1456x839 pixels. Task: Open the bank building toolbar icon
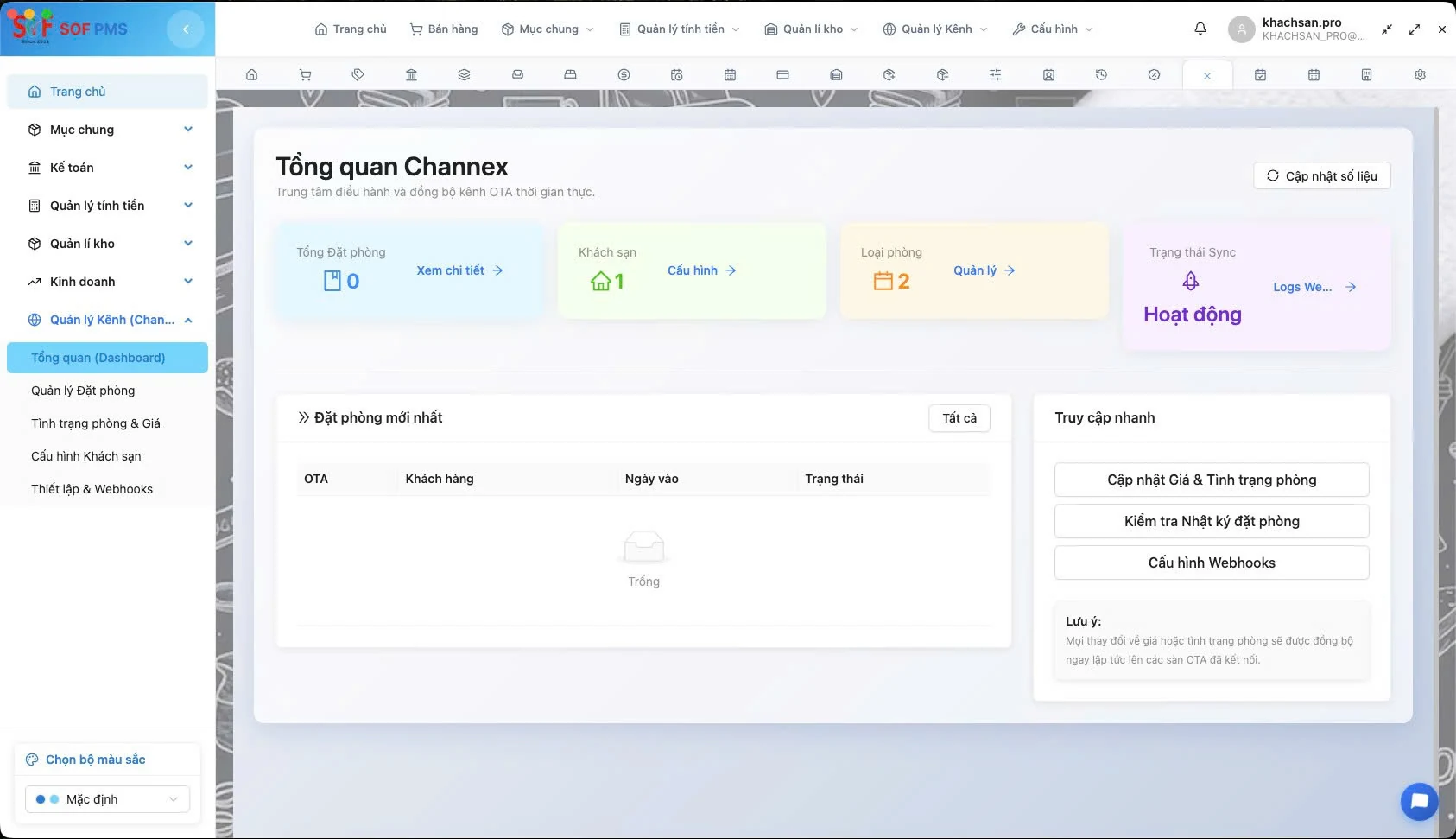(x=411, y=75)
